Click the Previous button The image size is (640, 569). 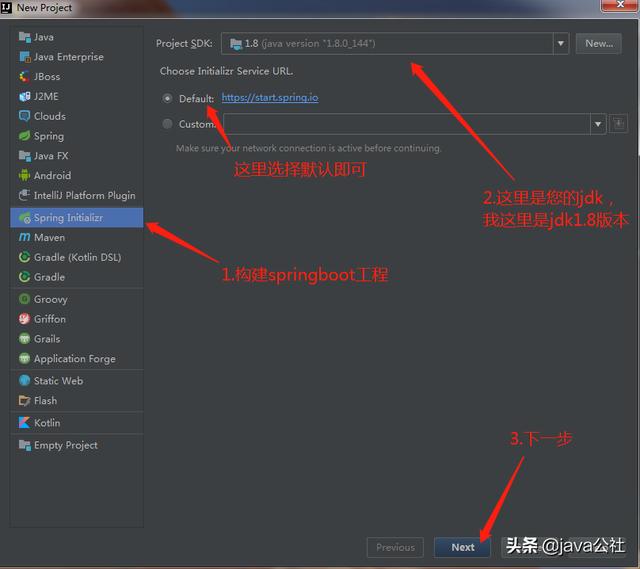click(395, 547)
